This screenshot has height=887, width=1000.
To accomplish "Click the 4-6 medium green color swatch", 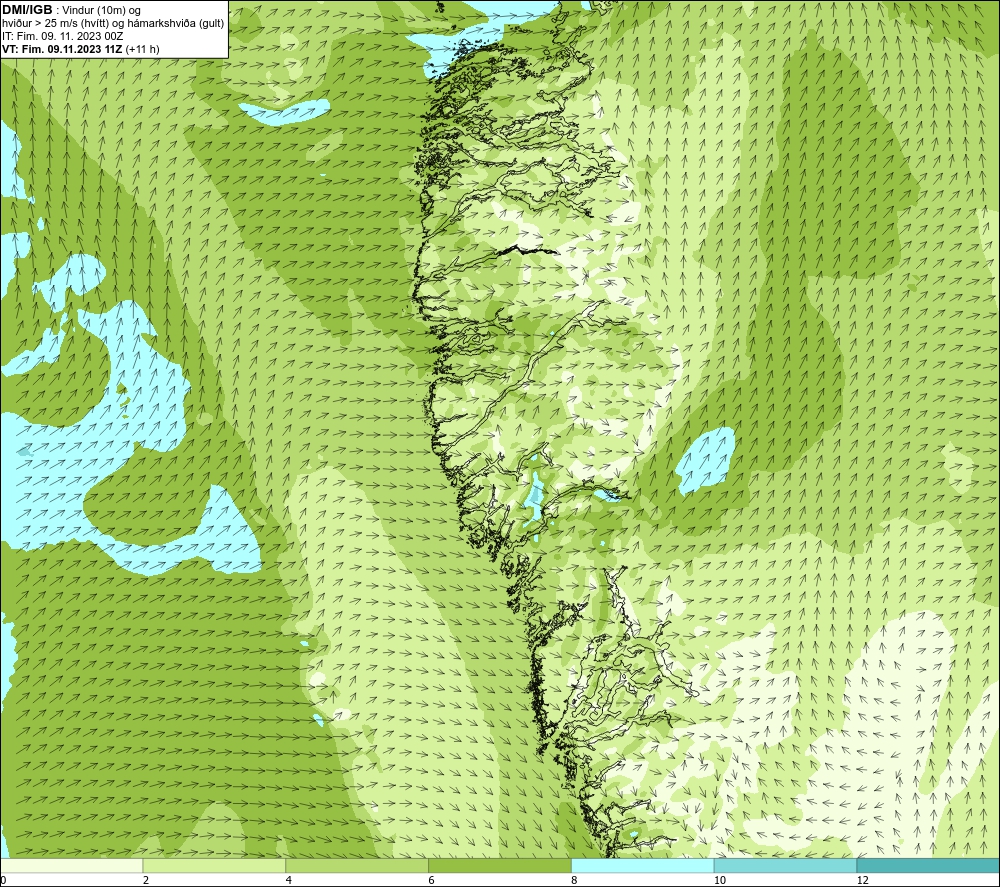I will tap(357, 865).
